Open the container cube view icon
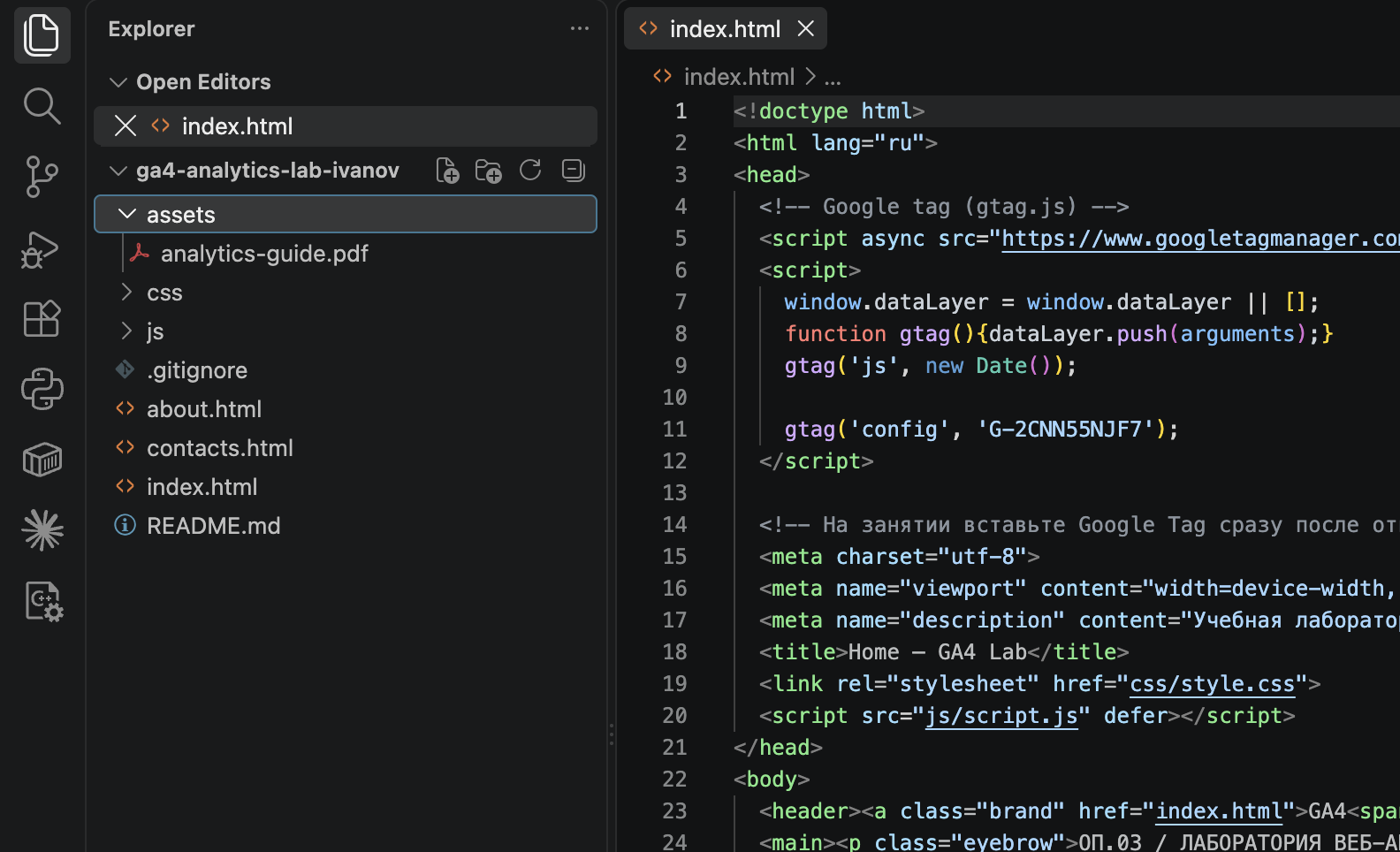Screen dimensions: 1400x852 click(x=42, y=460)
